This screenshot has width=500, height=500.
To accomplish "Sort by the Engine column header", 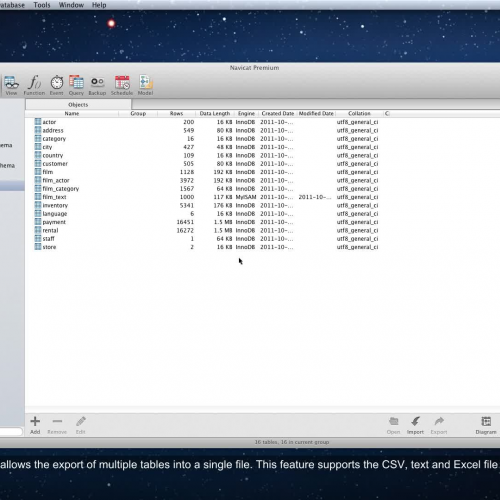I will (246, 113).
